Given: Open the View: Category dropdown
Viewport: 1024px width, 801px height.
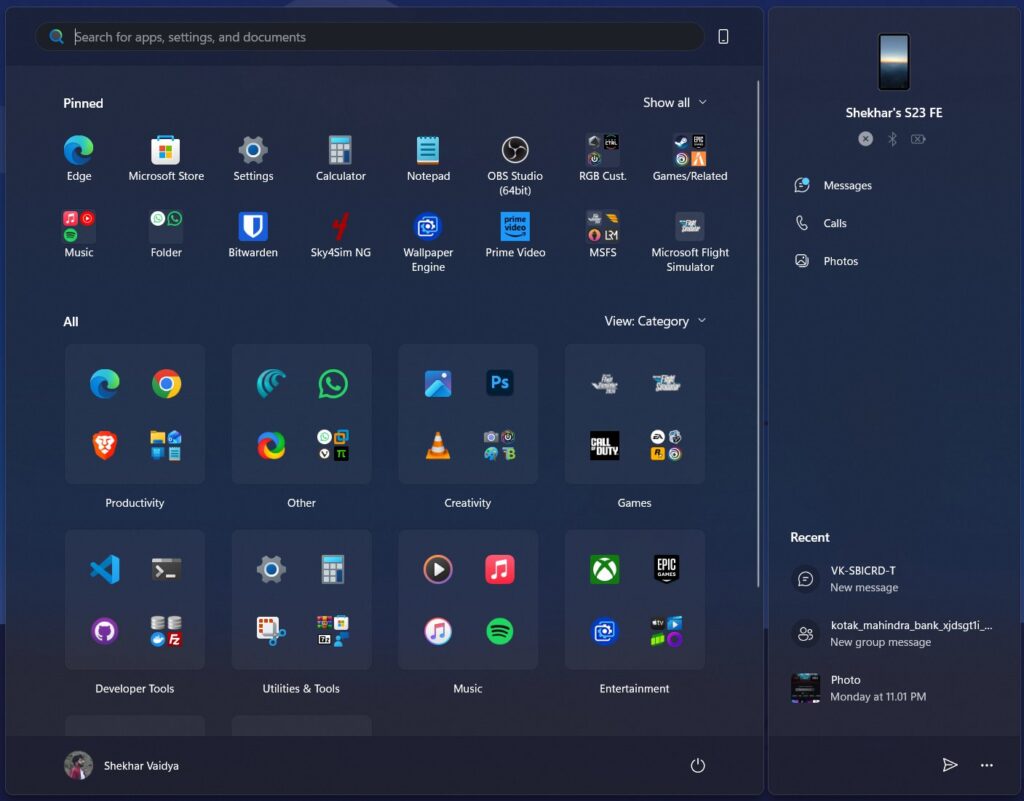Looking at the screenshot, I should tap(656, 321).
